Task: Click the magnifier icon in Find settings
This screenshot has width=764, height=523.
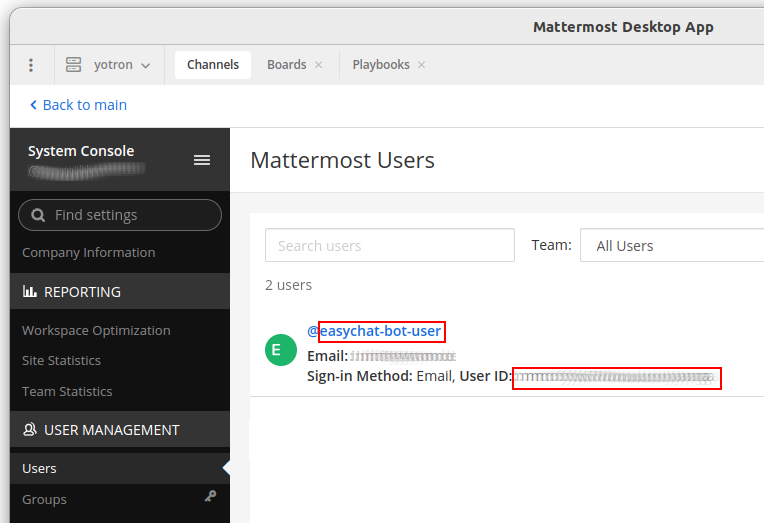Action: point(38,215)
